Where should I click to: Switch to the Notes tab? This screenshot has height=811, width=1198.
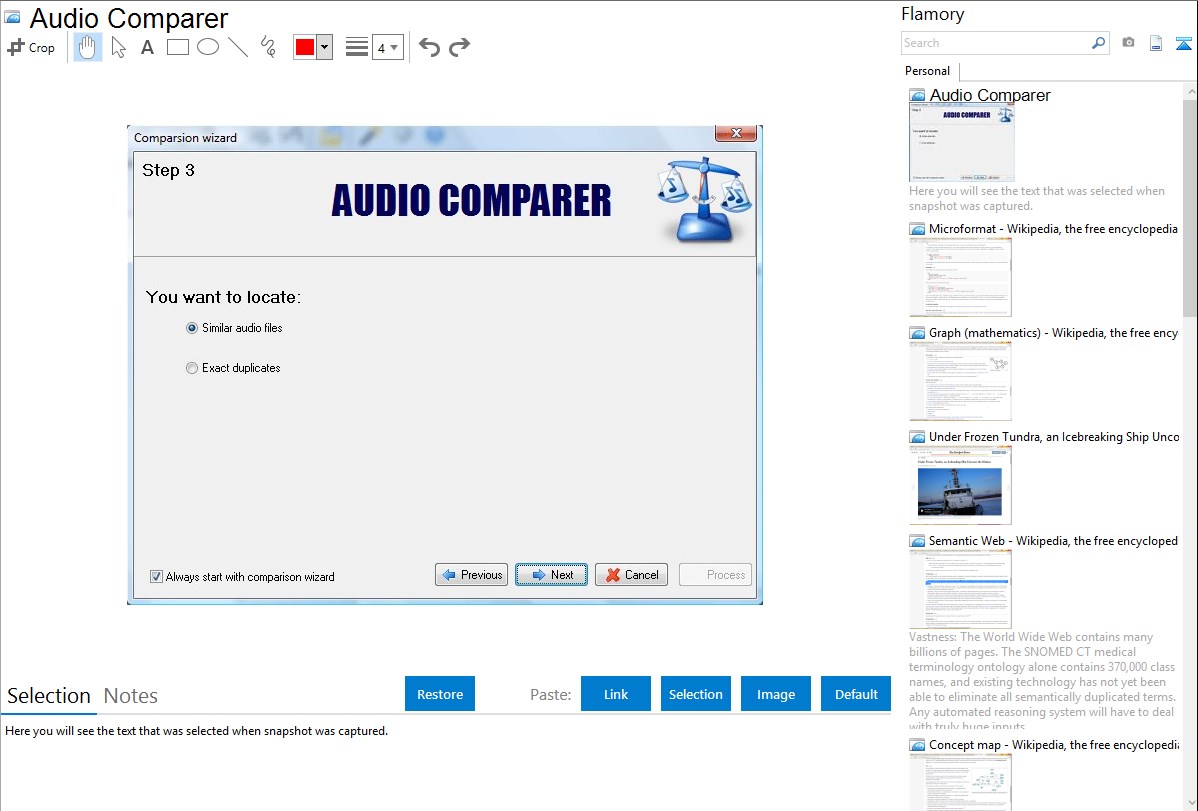tap(131, 696)
